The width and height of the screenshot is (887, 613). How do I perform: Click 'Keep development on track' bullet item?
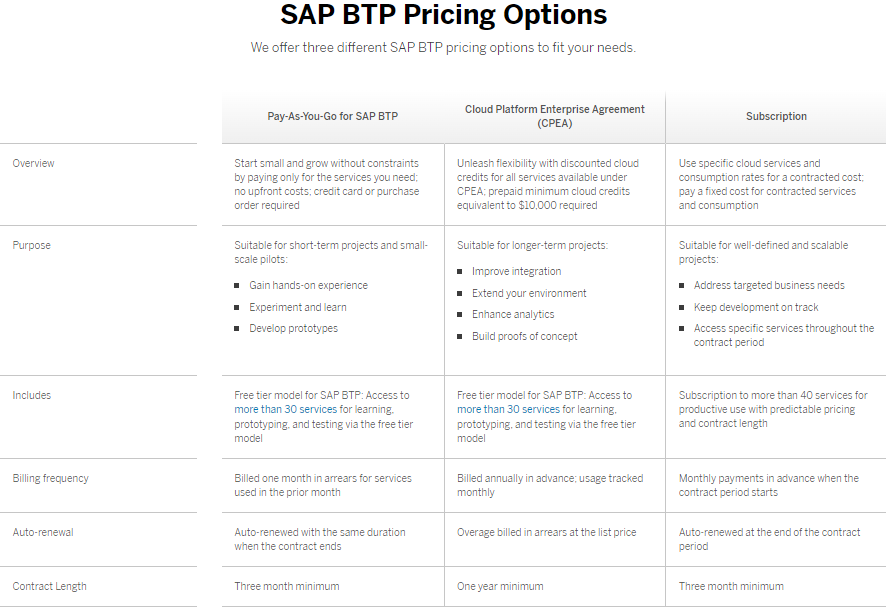pyautogui.click(x=756, y=308)
